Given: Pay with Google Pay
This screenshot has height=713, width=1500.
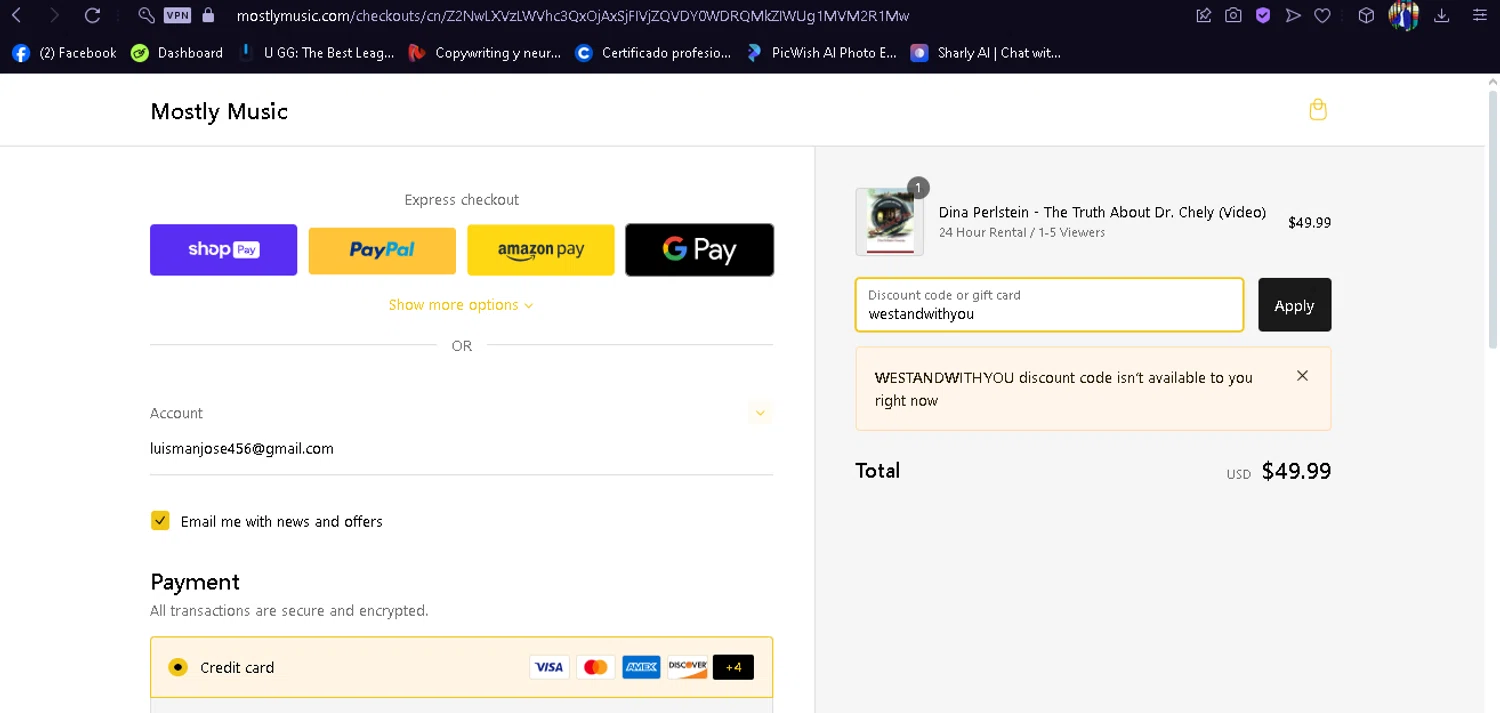Looking at the screenshot, I should 699,250.
